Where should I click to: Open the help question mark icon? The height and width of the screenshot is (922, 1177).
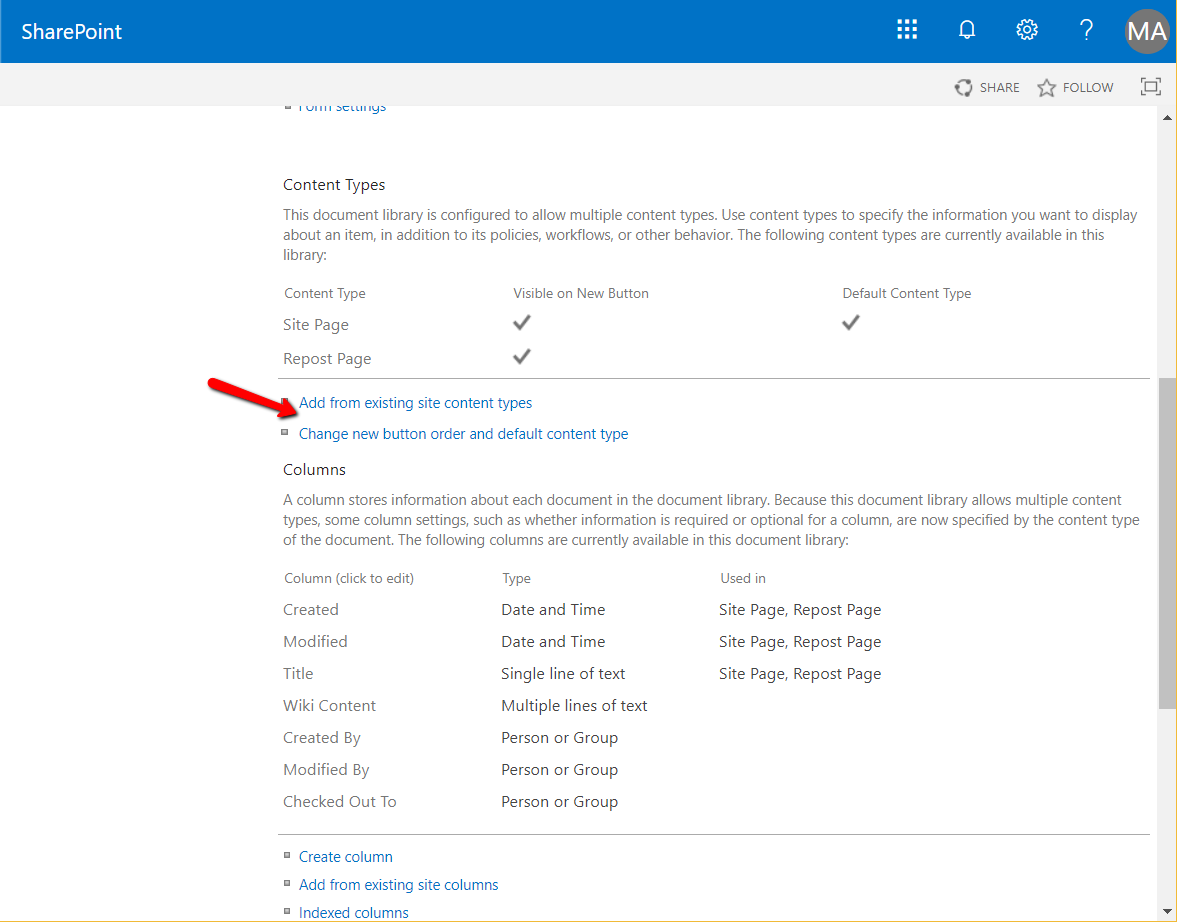pos(1086,30)
